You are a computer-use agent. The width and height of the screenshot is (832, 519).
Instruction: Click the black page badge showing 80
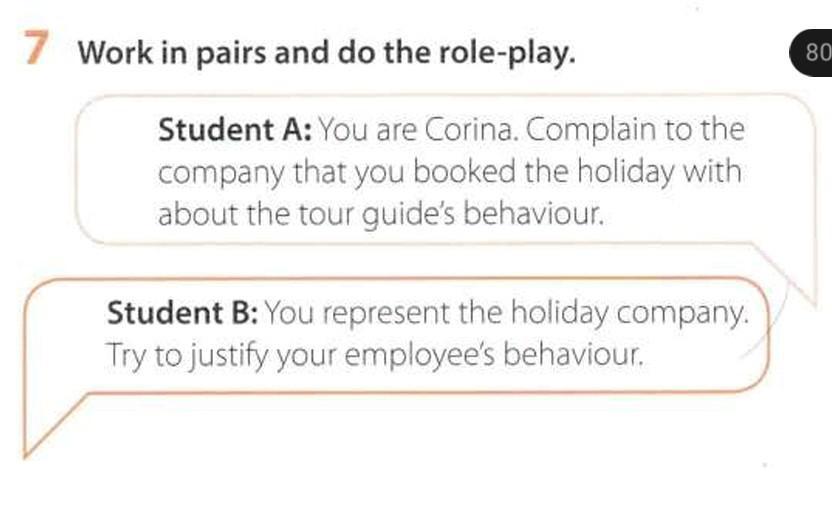816,53
